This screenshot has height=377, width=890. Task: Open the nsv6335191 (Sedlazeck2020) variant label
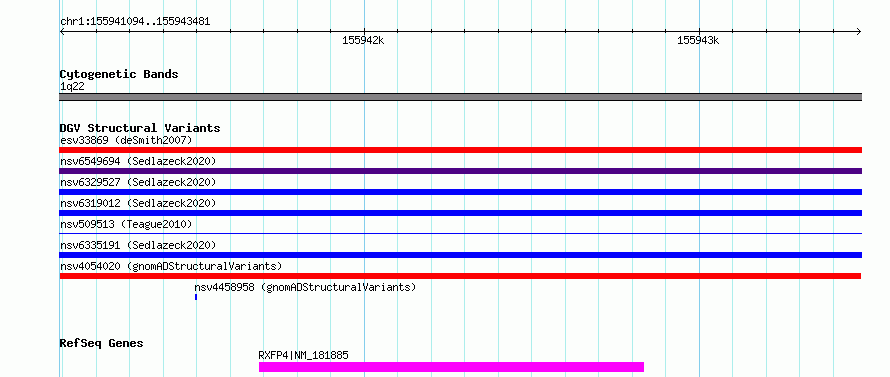[138, 245]
